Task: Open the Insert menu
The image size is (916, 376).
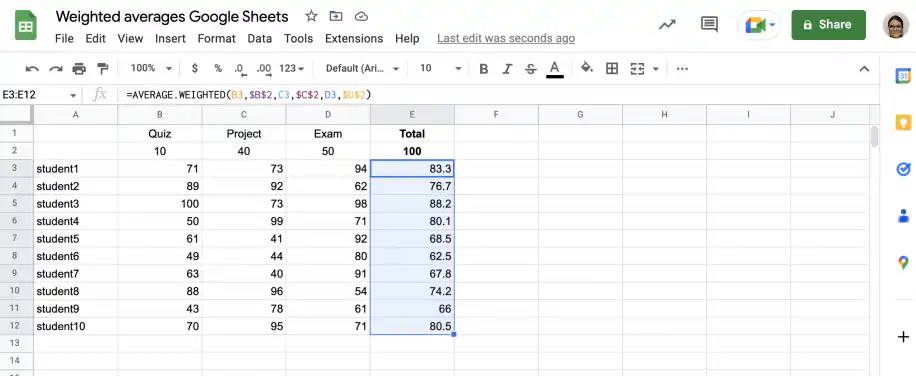Action: [x=170, y=39]
